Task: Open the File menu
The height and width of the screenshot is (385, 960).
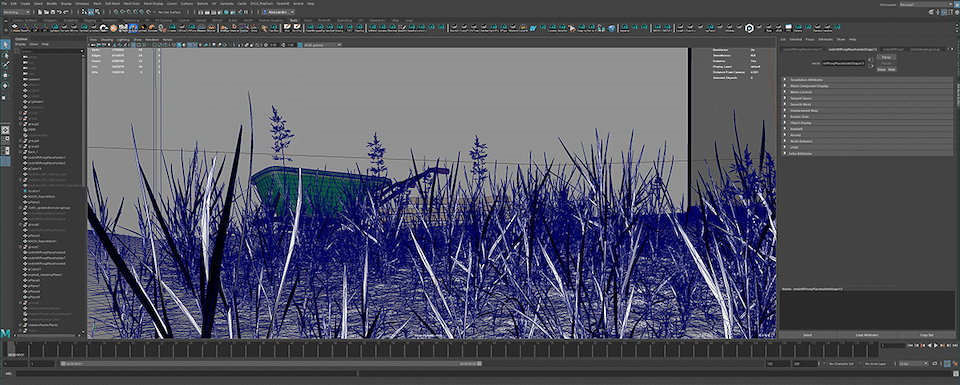Action: [4, 3]
